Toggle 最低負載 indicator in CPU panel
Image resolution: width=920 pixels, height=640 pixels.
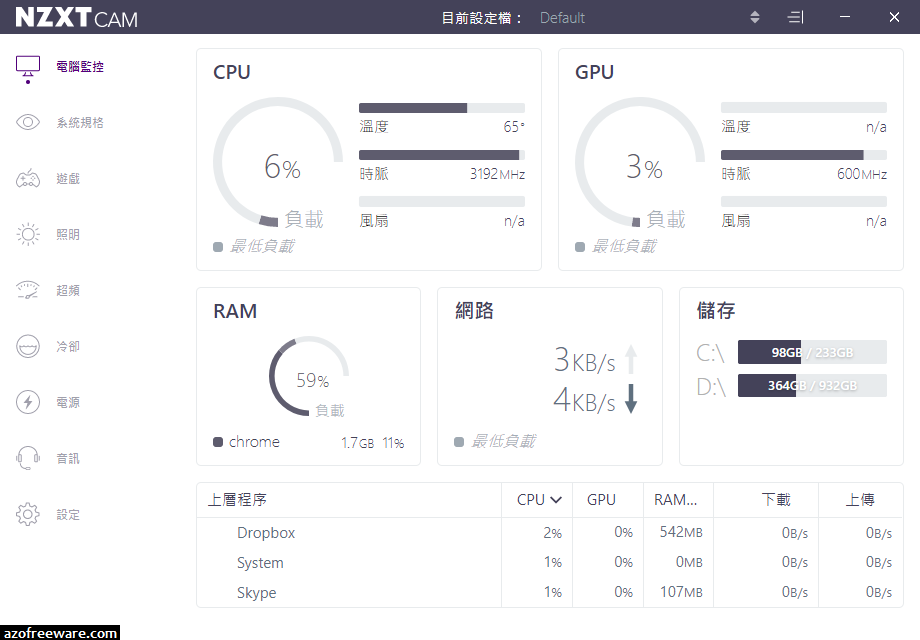coord(255,245)
